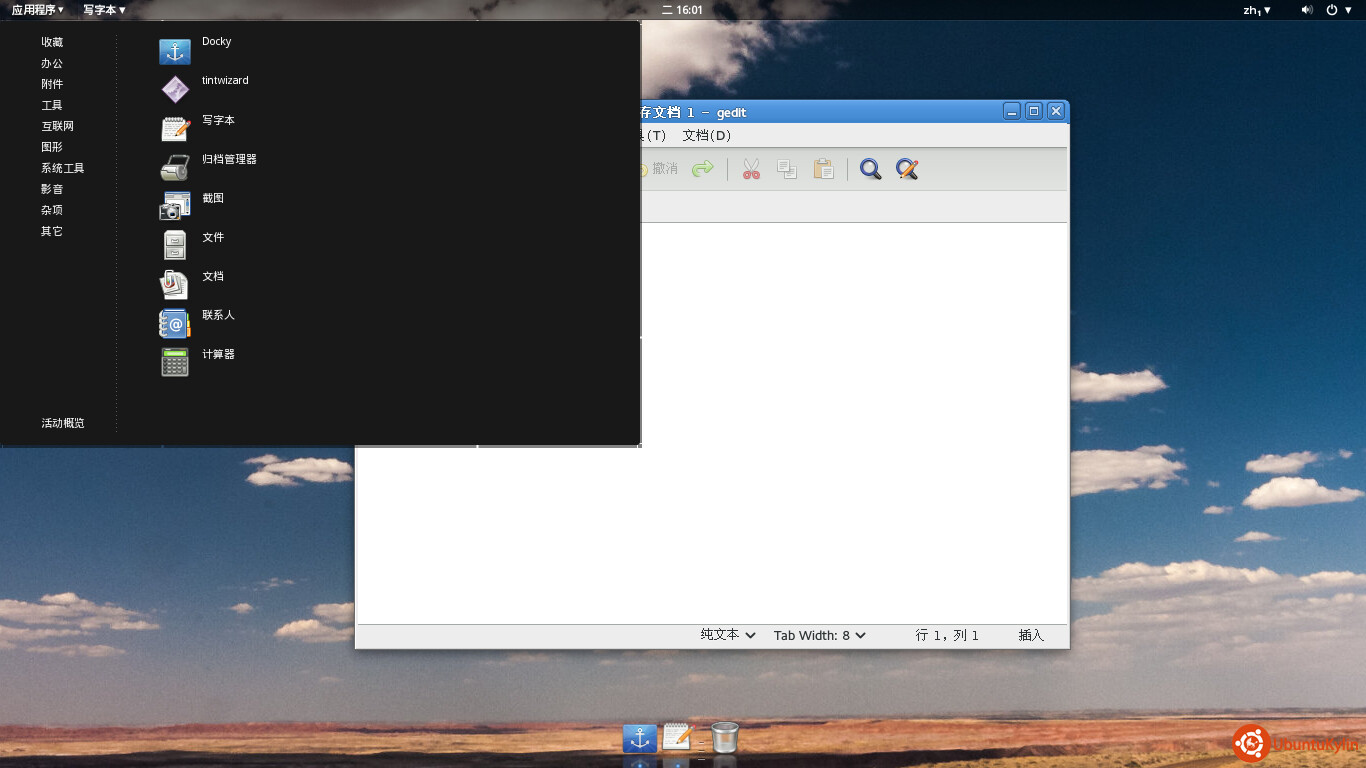This screenshot has height=768, width=1366.
Task: Click 活动概览 activities overview
Action: tap(62, 423)
